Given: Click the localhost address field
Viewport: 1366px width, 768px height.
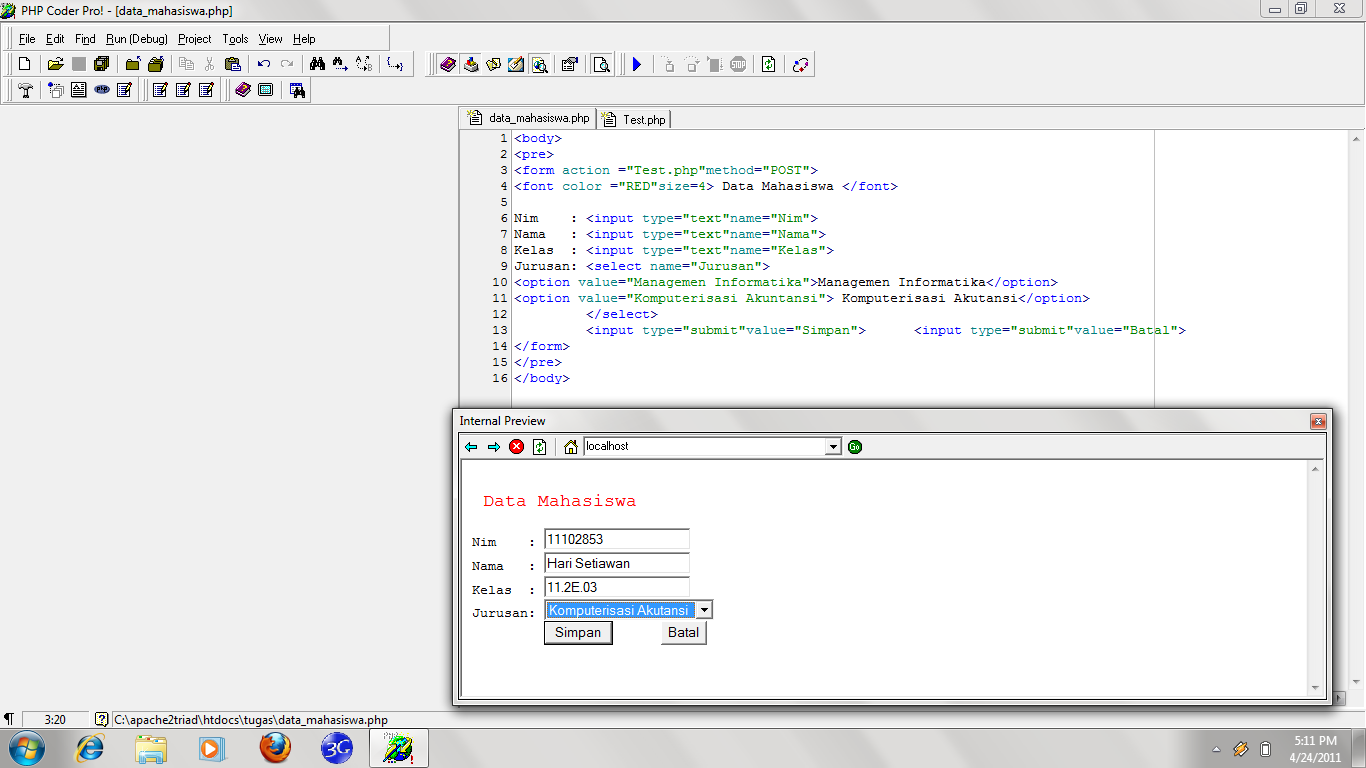Looking at the screenshot, I should [705, 447].
